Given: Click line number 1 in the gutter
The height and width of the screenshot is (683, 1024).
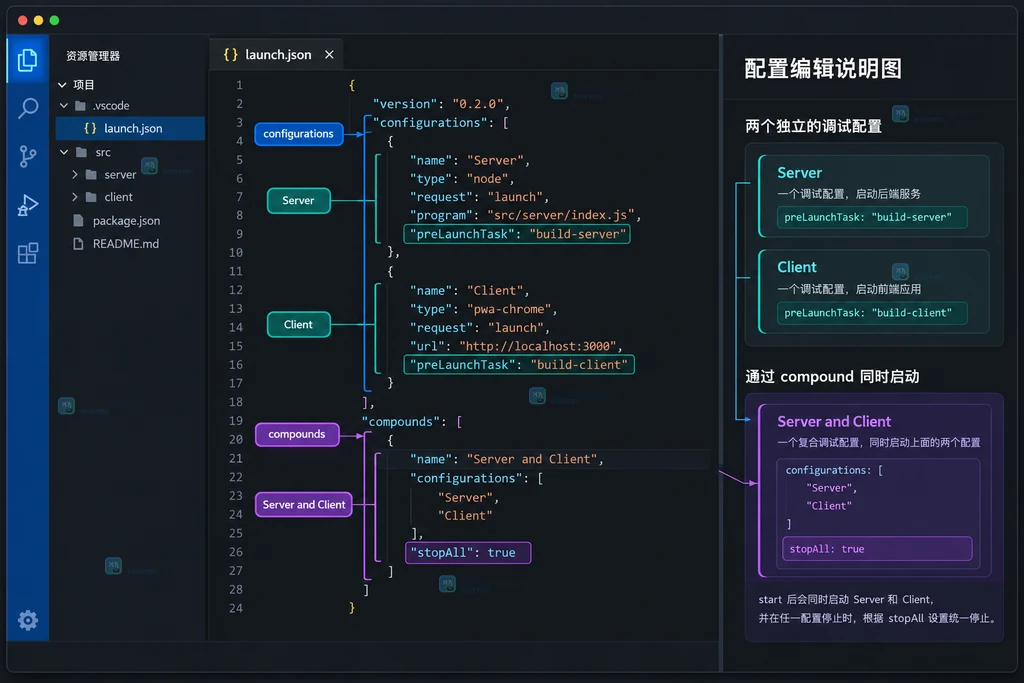Looking at the screenshot, I should 239,85.
